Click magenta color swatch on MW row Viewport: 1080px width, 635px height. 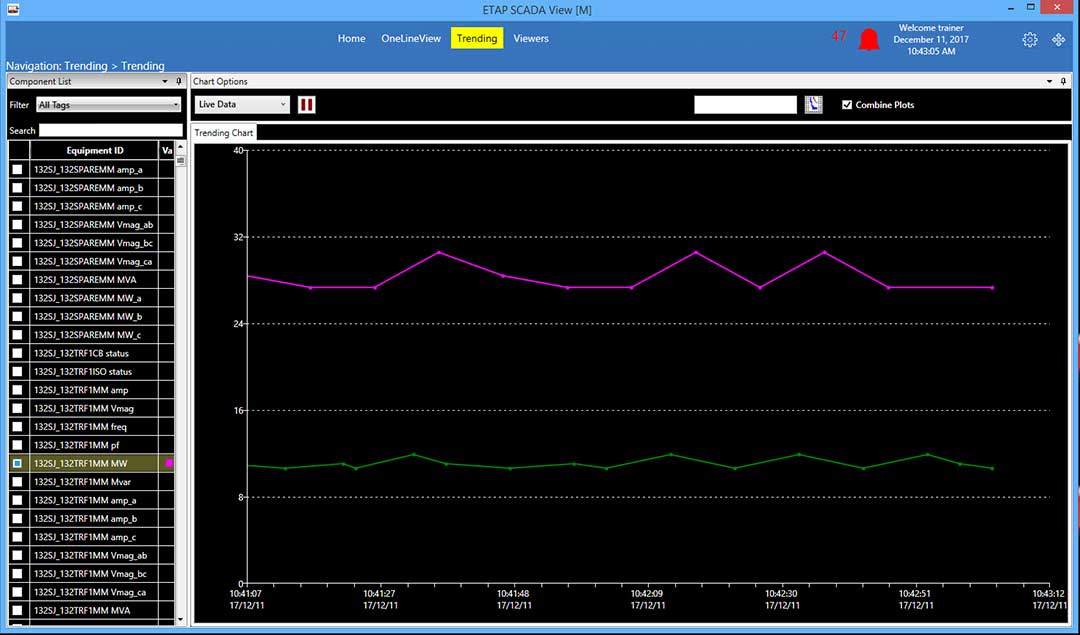169,464
